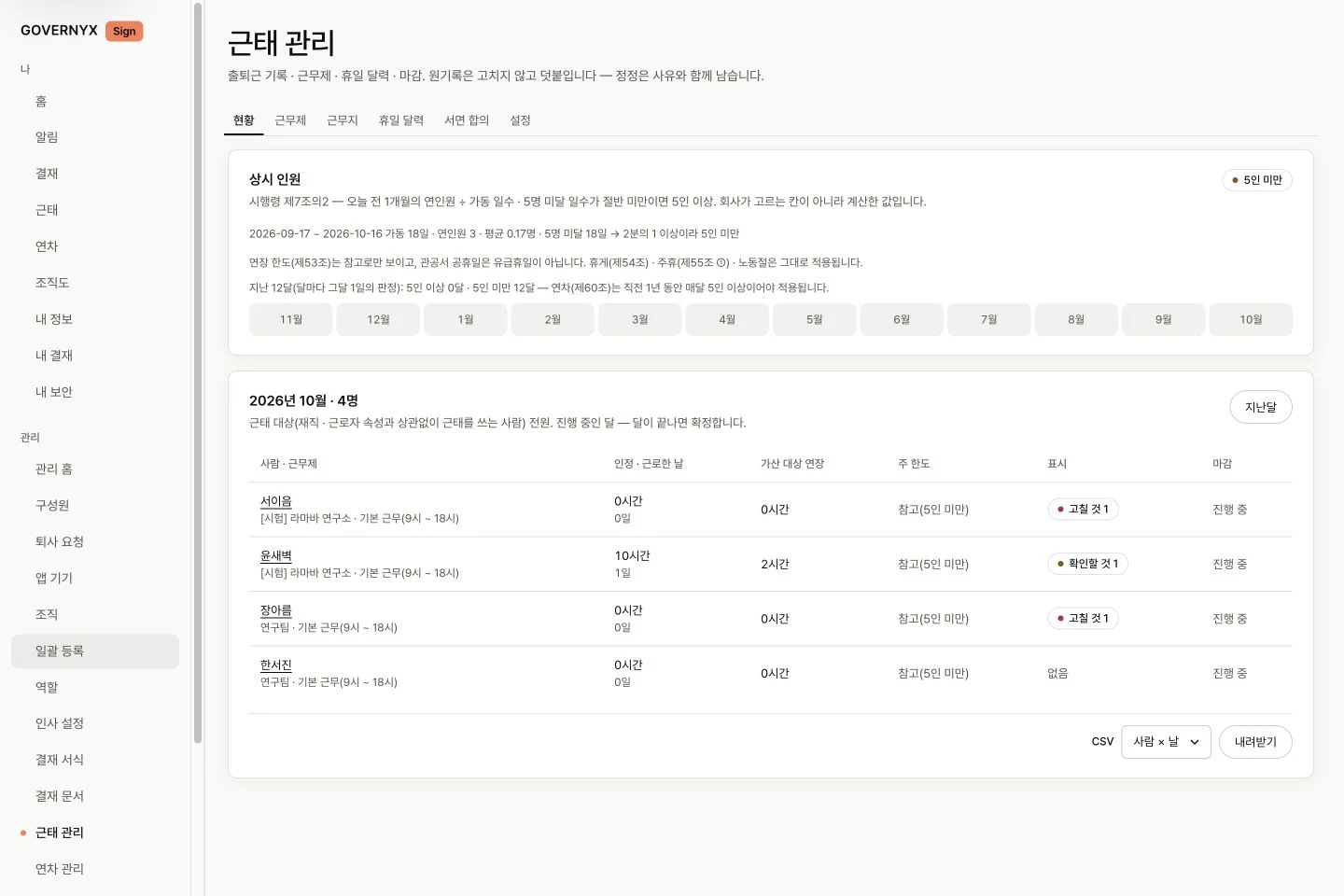The image size is (1344, 896).
Task: Open 서이음's attendance record link
Action: click(276, 501)
